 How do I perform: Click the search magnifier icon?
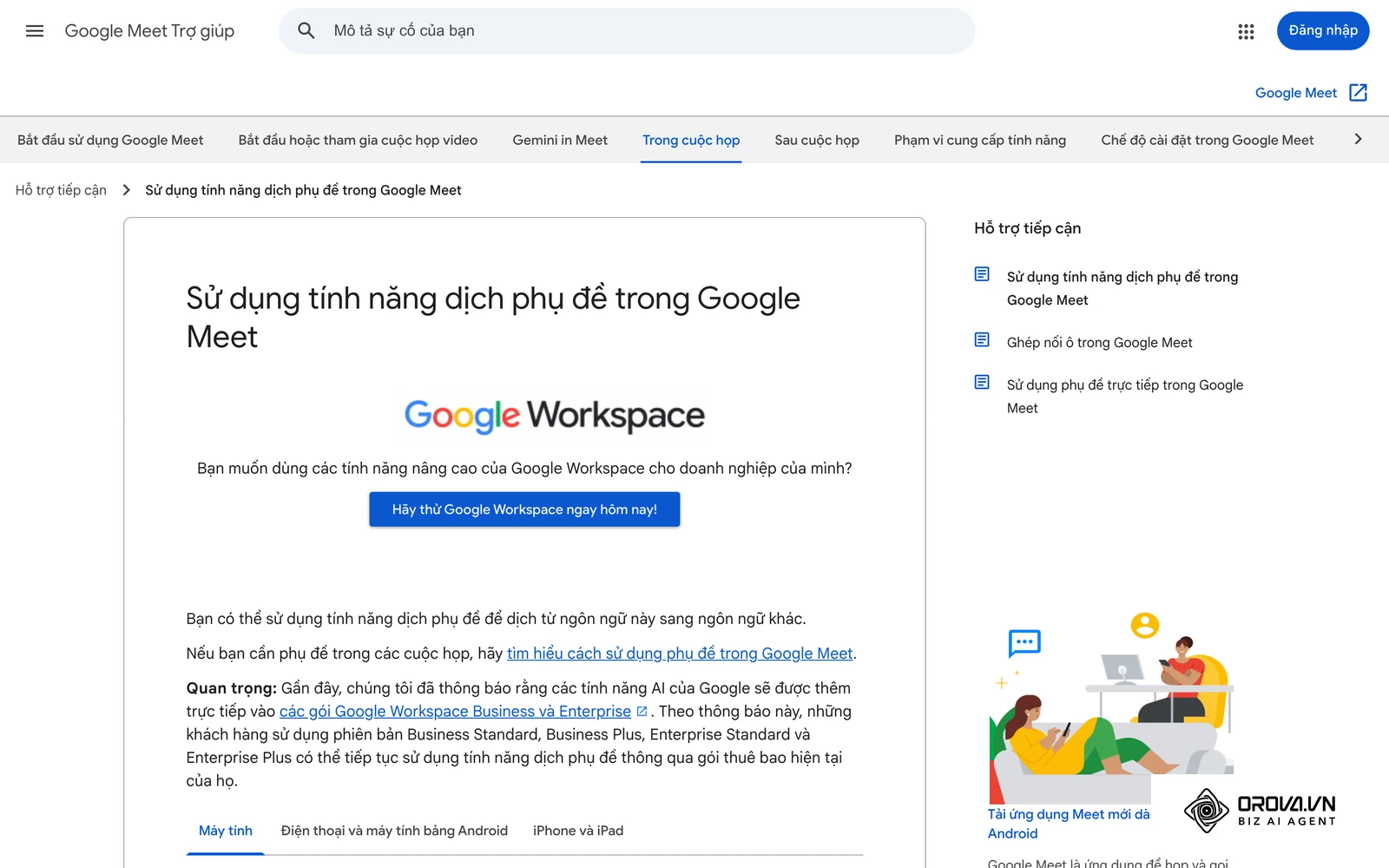pos(306,31)
